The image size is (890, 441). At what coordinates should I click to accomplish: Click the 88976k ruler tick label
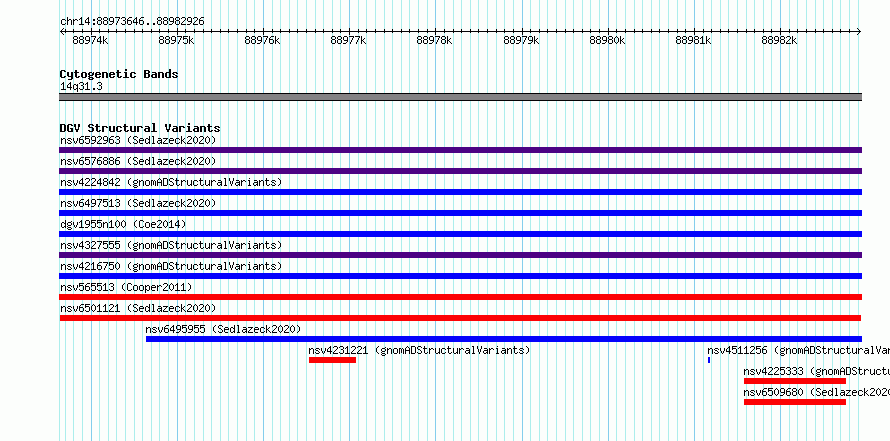(262, 41)
